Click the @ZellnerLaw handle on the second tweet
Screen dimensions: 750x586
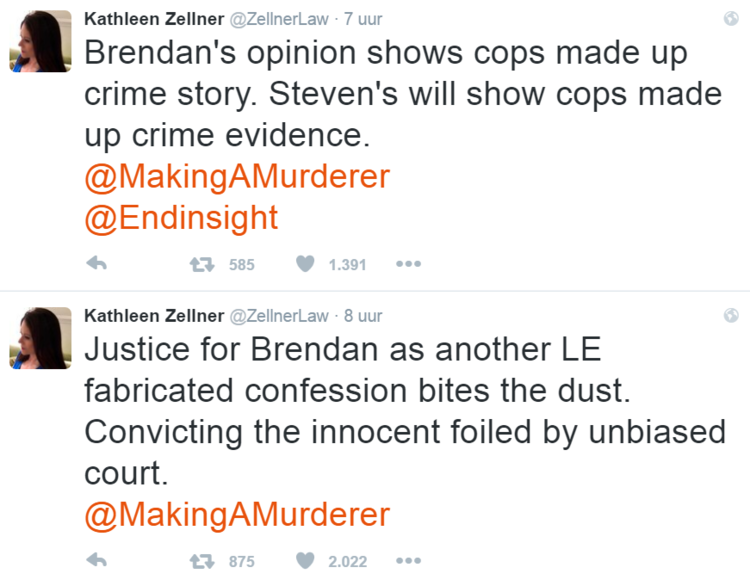[x=280, y=316]
